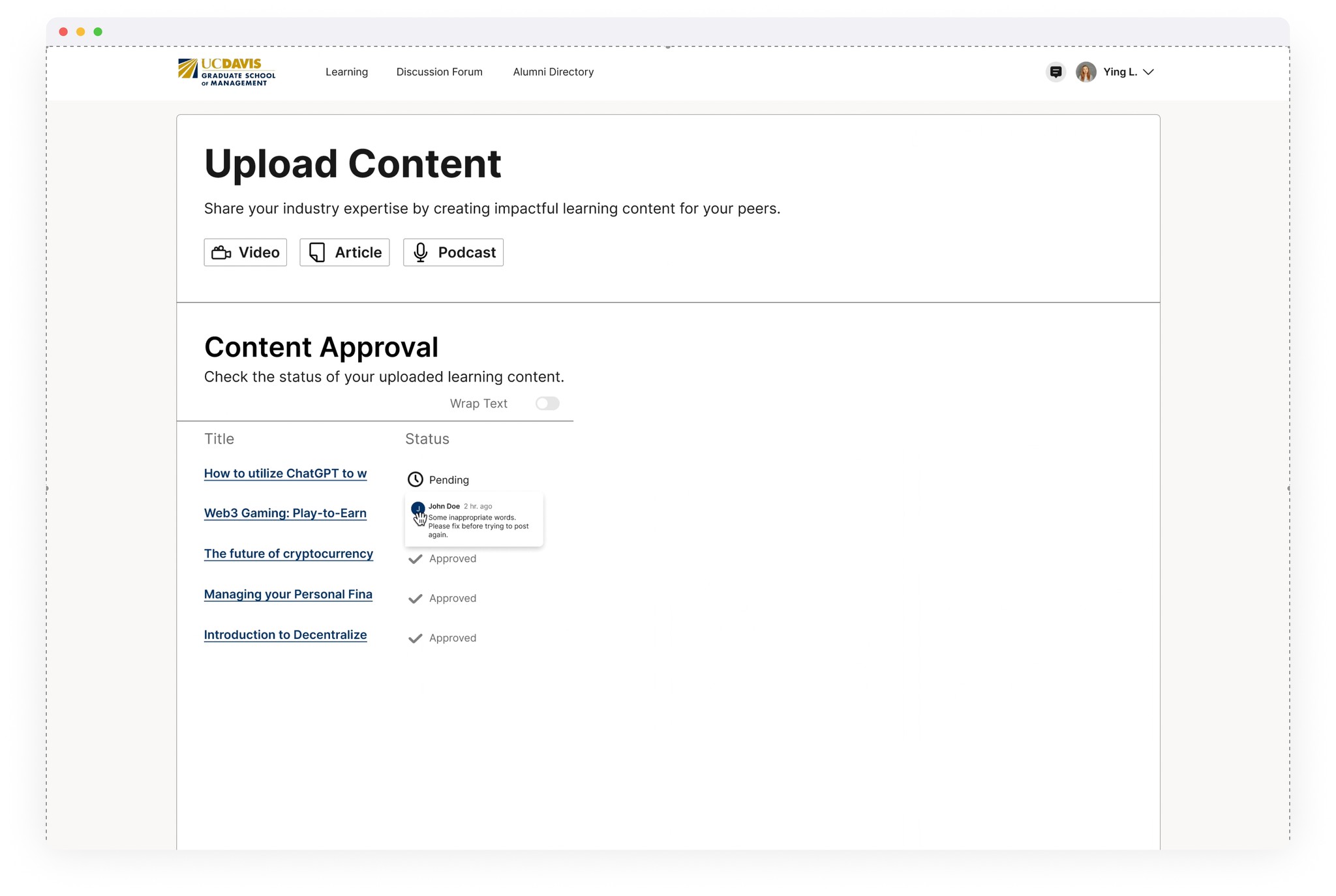Open the Learning menu item
This screenshot has width=1336, height=896.
tap(346, 72)
